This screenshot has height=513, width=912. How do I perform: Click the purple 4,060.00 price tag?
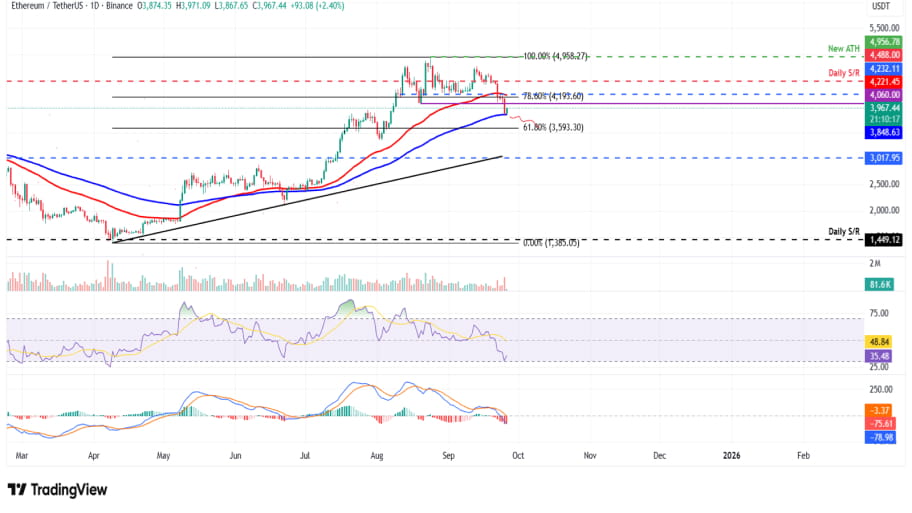coord(883,94)
